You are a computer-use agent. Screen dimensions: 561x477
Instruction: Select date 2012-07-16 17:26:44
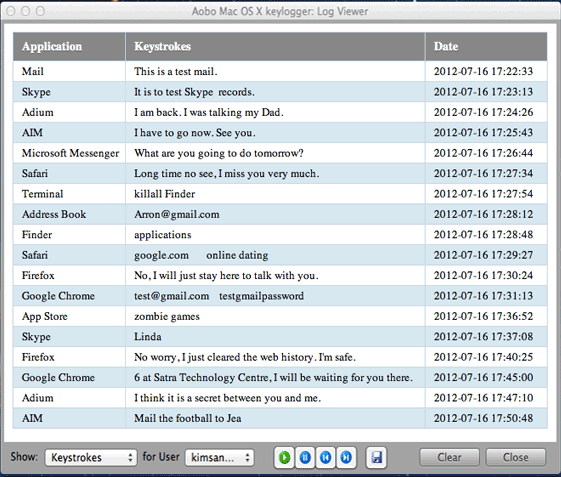(x=483, y=153)
